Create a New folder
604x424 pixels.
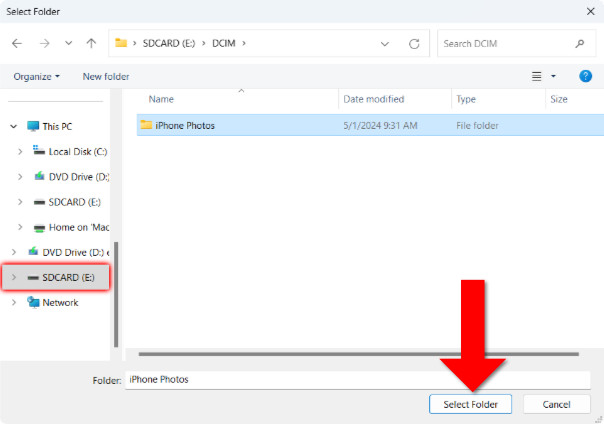click(106, 77)
